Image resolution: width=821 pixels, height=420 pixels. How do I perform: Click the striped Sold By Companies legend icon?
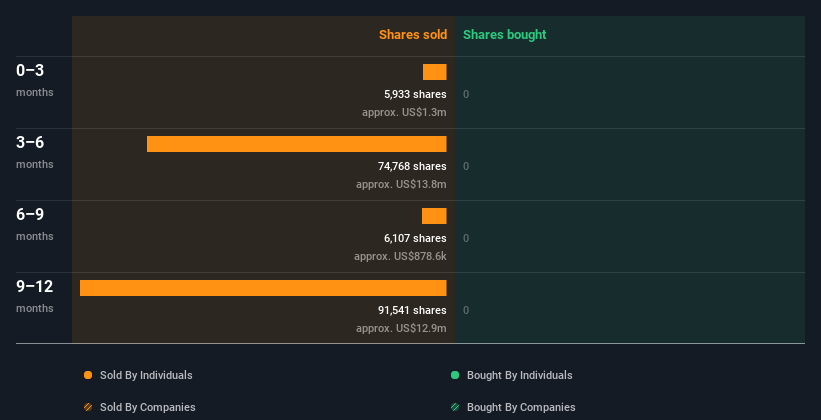coord(88,407)
